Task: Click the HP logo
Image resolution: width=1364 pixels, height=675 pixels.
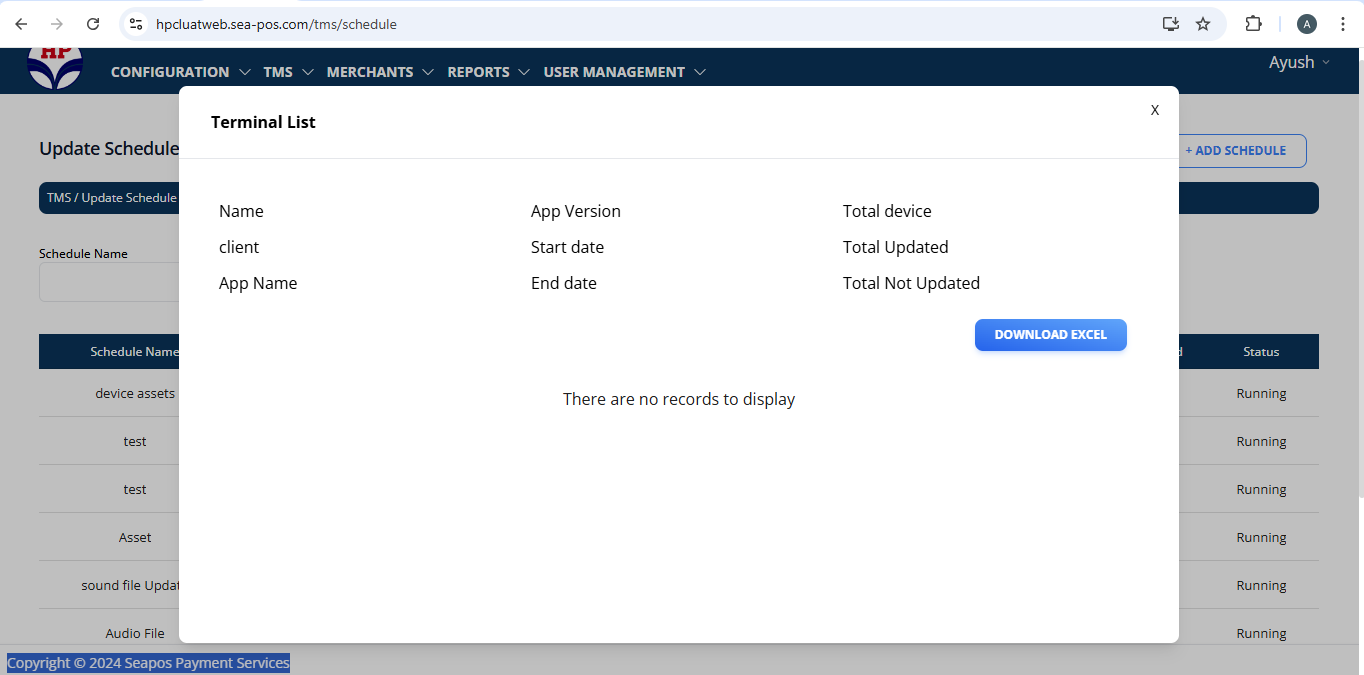Action: click(55, 67)
